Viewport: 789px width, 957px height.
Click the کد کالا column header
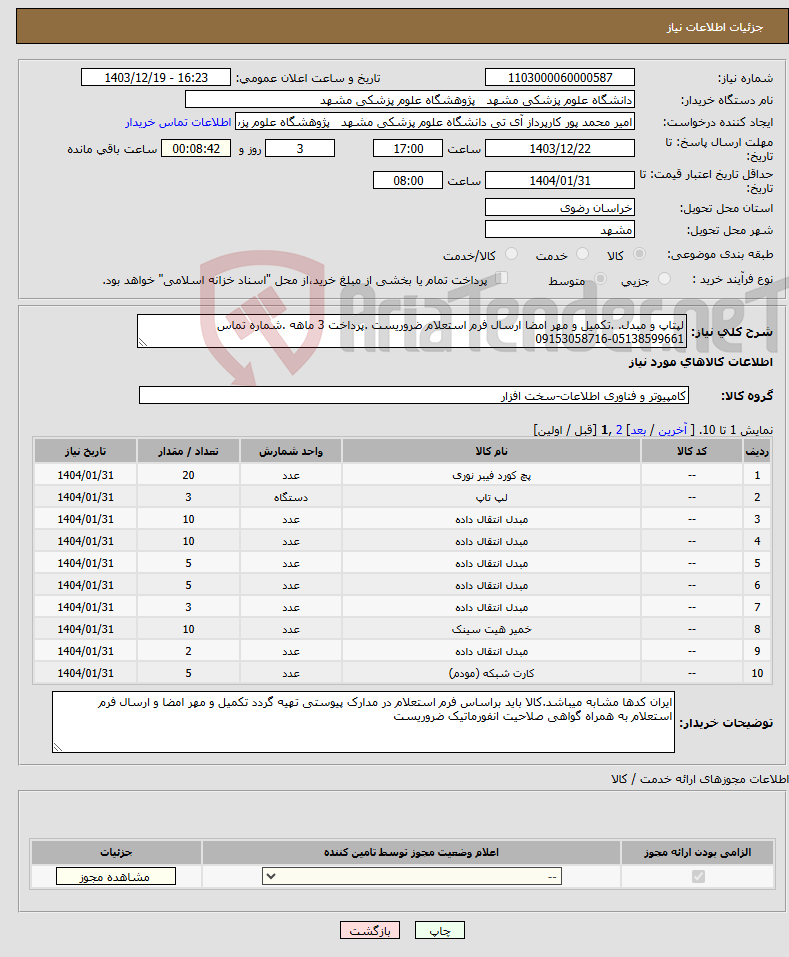pos(692,451)
